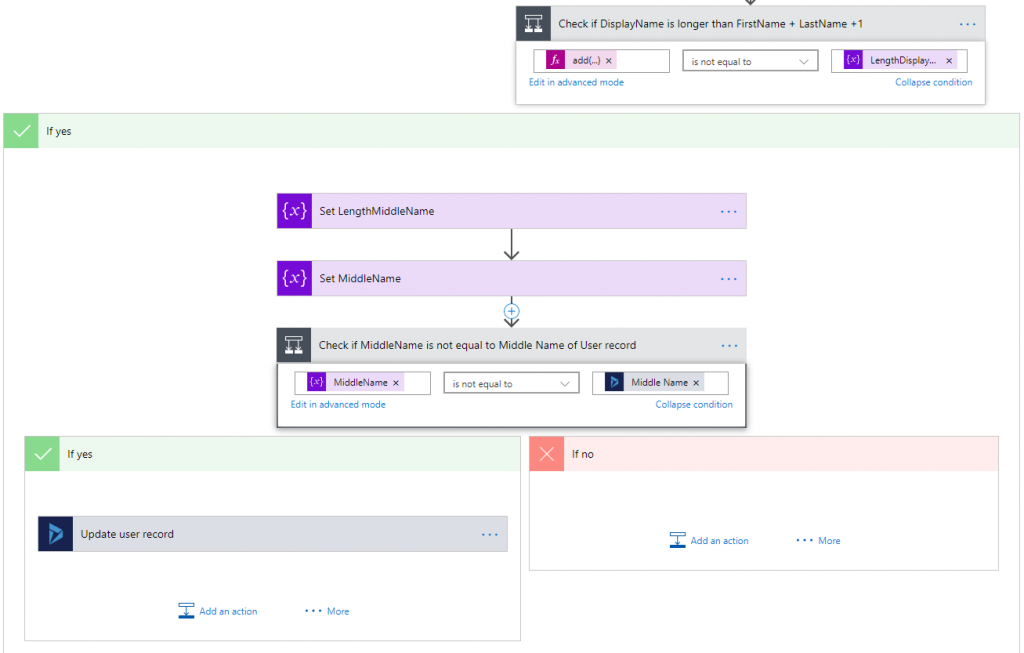Click the MiddleName condition step icon
Screen dimensions: 1024x653
tap(294, 345)
